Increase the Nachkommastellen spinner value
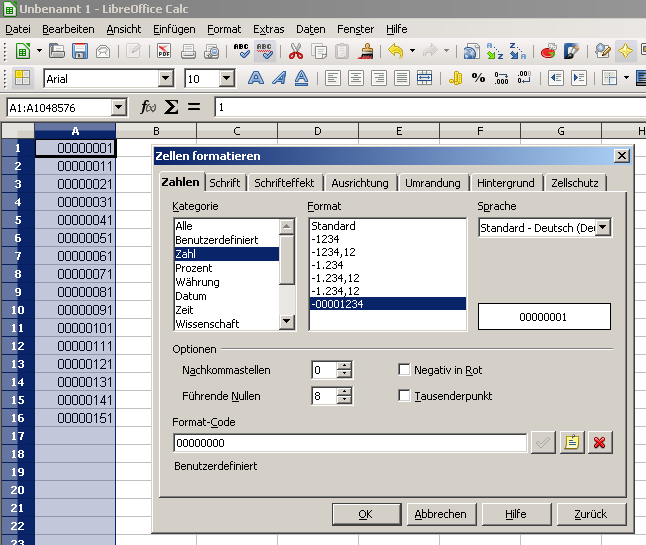The width and height of the screenshot is (646, 545). tap(344, 365)
